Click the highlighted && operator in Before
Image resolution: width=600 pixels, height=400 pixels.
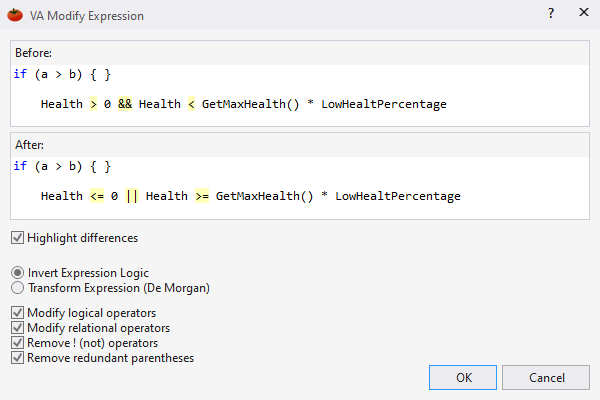125,104
